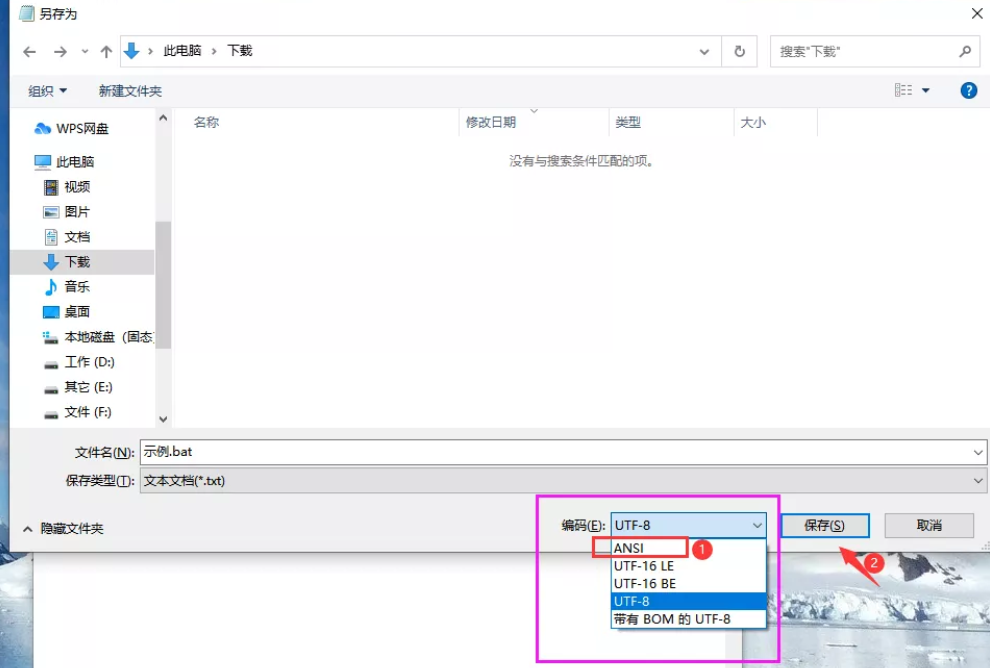Open recent locations dropdown arrow
The width and height of the screenshot is (990, 668).
pos(85,51)
